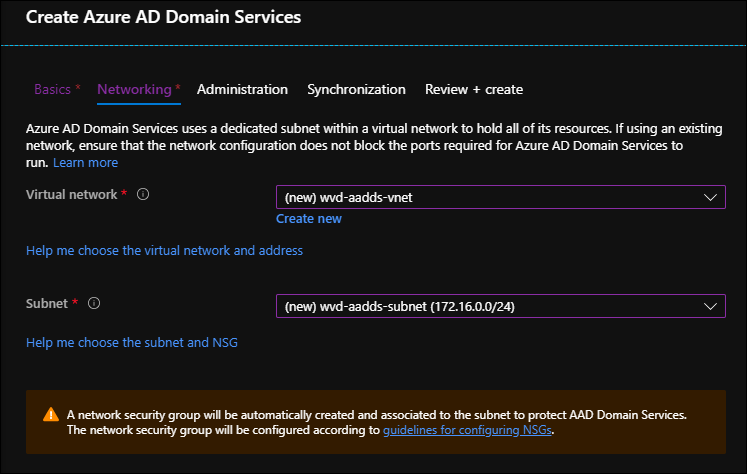Open the Virtual network dropdown

point(501,197)
